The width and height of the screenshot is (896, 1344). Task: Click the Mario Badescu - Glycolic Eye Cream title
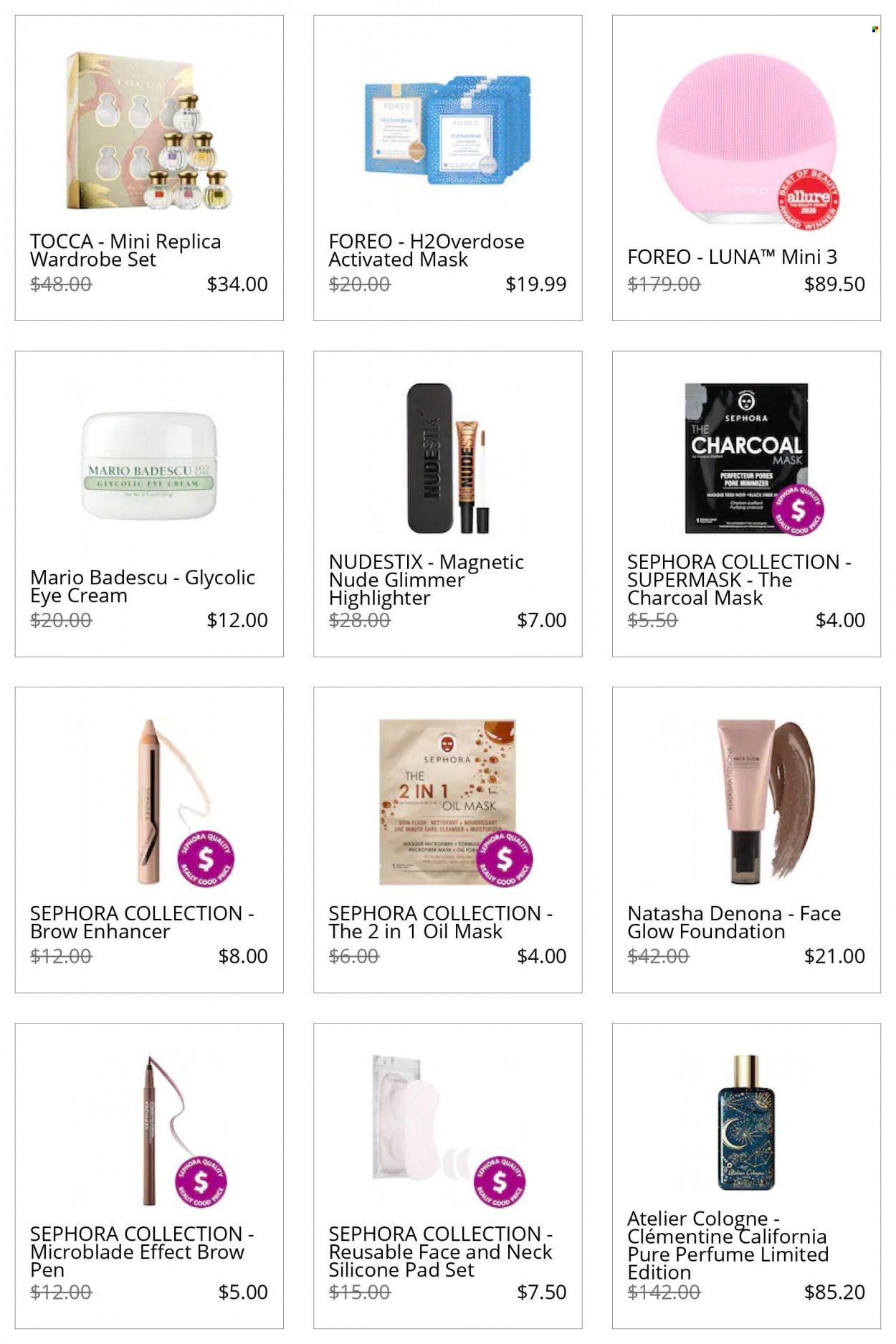143,586
